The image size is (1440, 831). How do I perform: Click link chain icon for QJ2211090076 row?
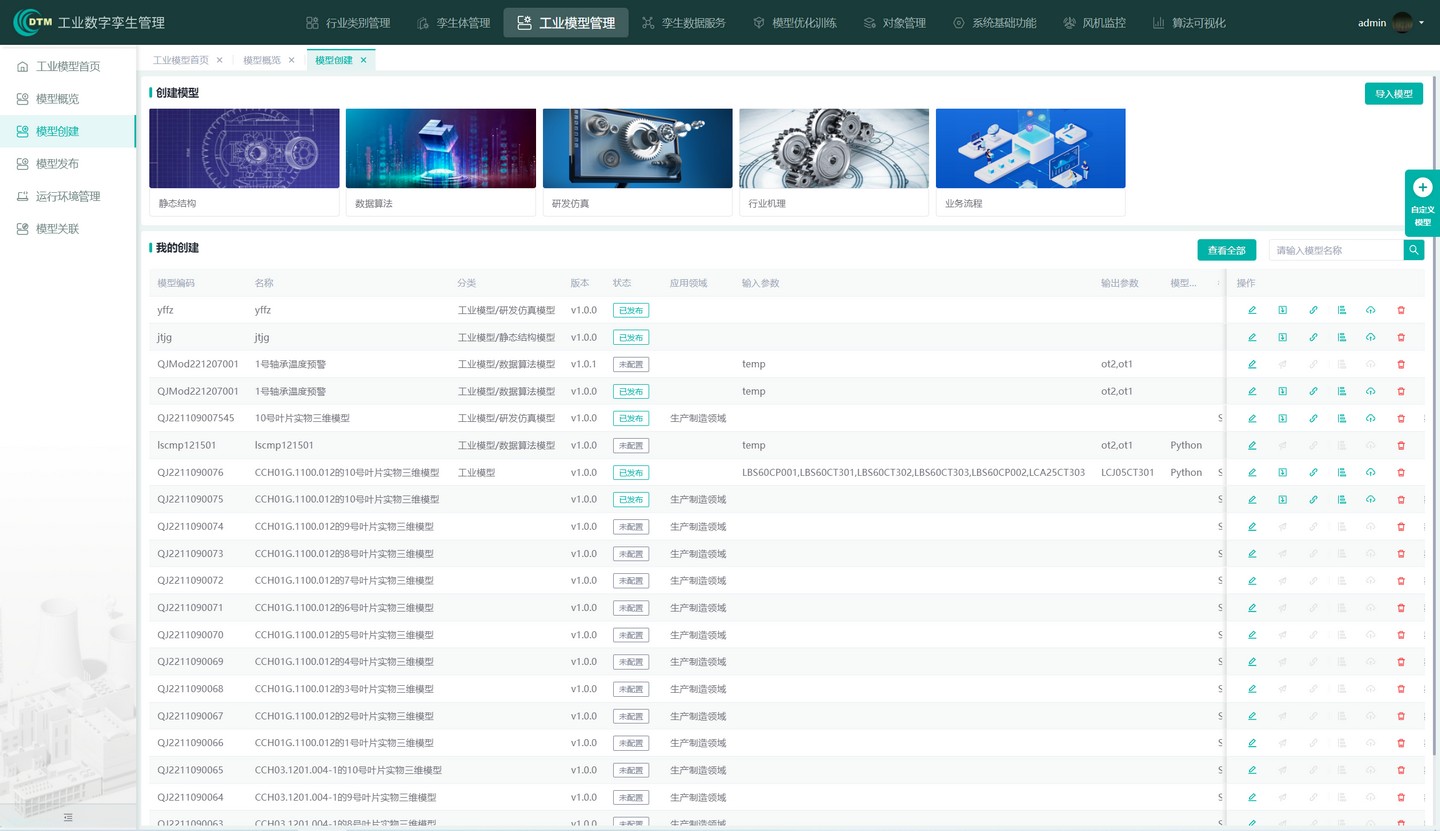click(x=1313, y=472)
